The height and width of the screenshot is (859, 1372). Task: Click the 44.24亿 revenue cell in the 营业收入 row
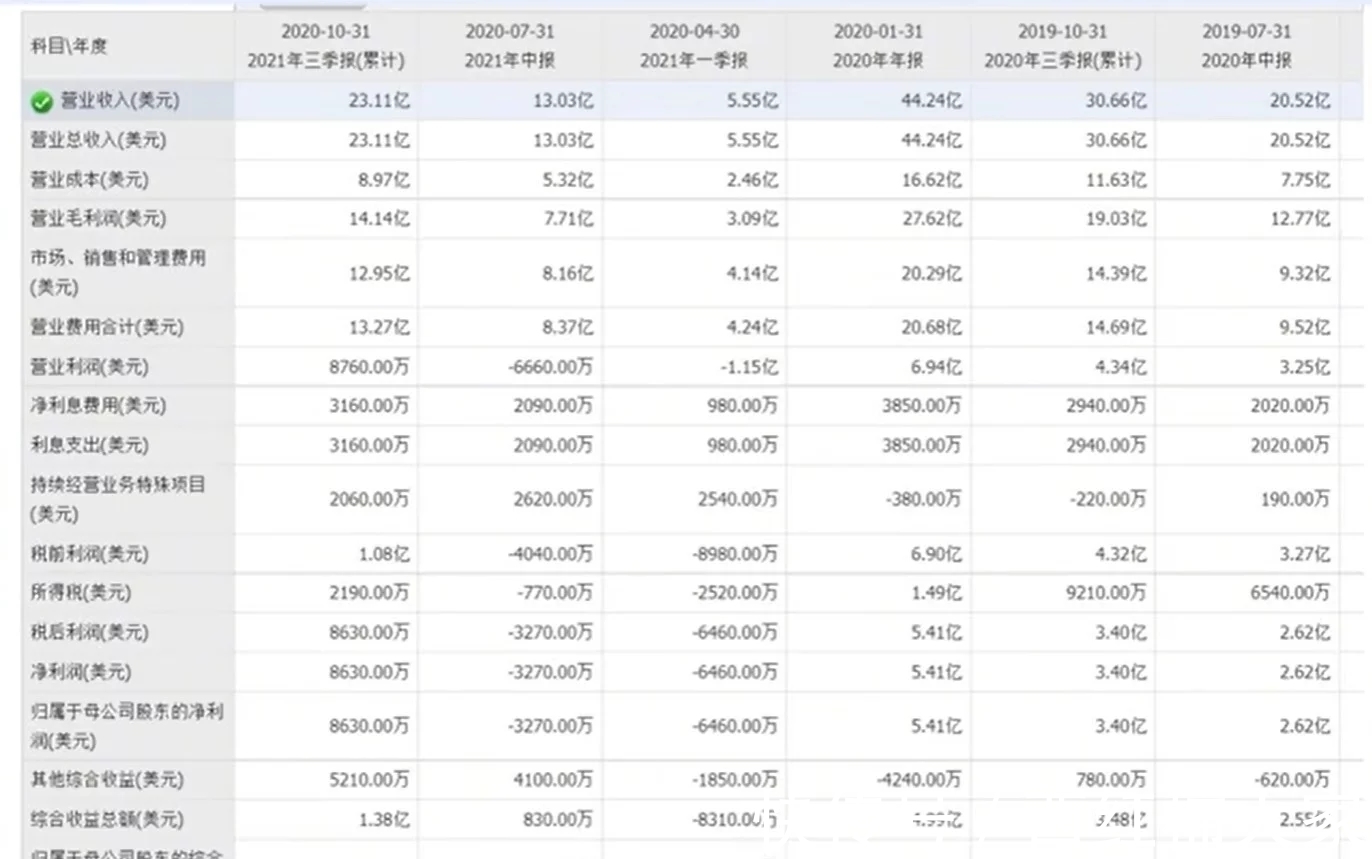point(931,101)
